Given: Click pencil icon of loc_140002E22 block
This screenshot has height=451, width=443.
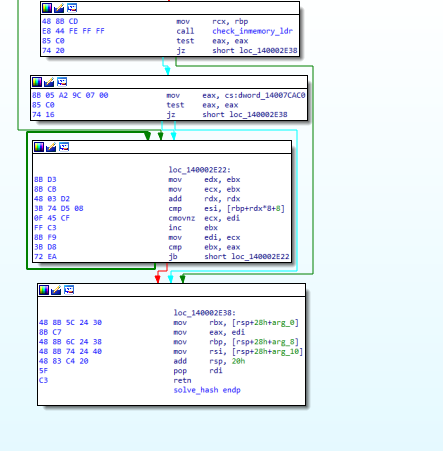Looking at the screenshot, I should point(51,147).
